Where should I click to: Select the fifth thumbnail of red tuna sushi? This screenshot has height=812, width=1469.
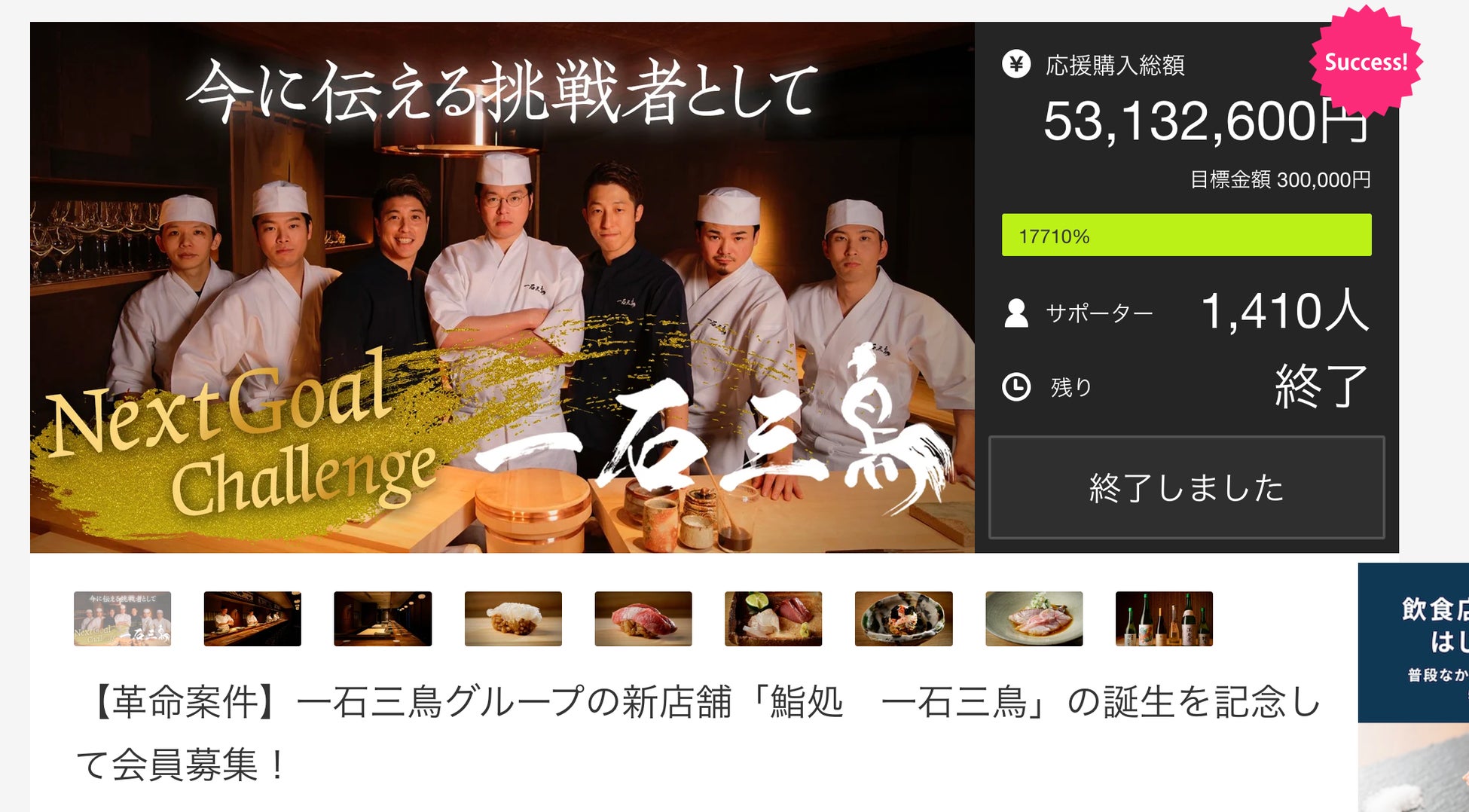click(643, 618)
